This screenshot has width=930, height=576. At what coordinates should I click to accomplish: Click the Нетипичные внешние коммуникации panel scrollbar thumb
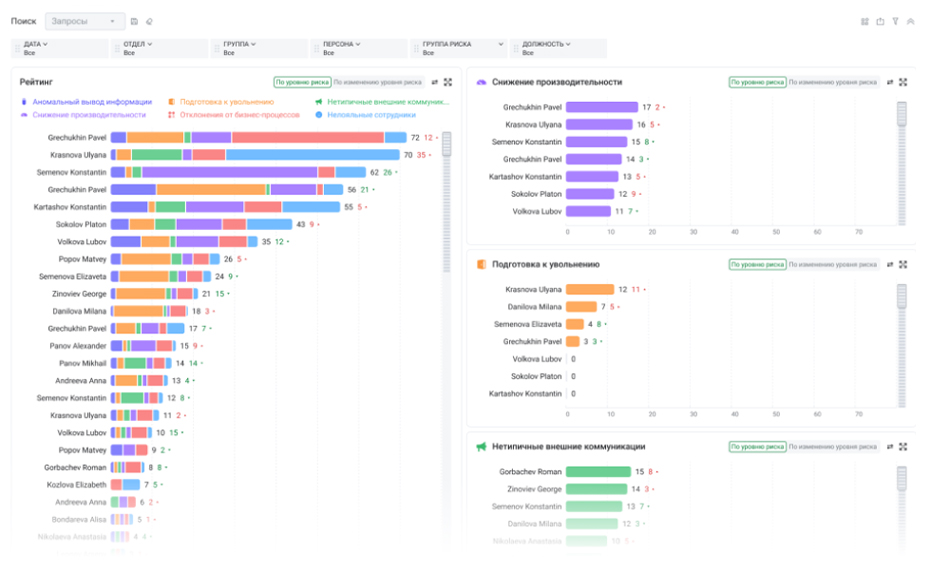pyautogui.click(x=902, y=478)
